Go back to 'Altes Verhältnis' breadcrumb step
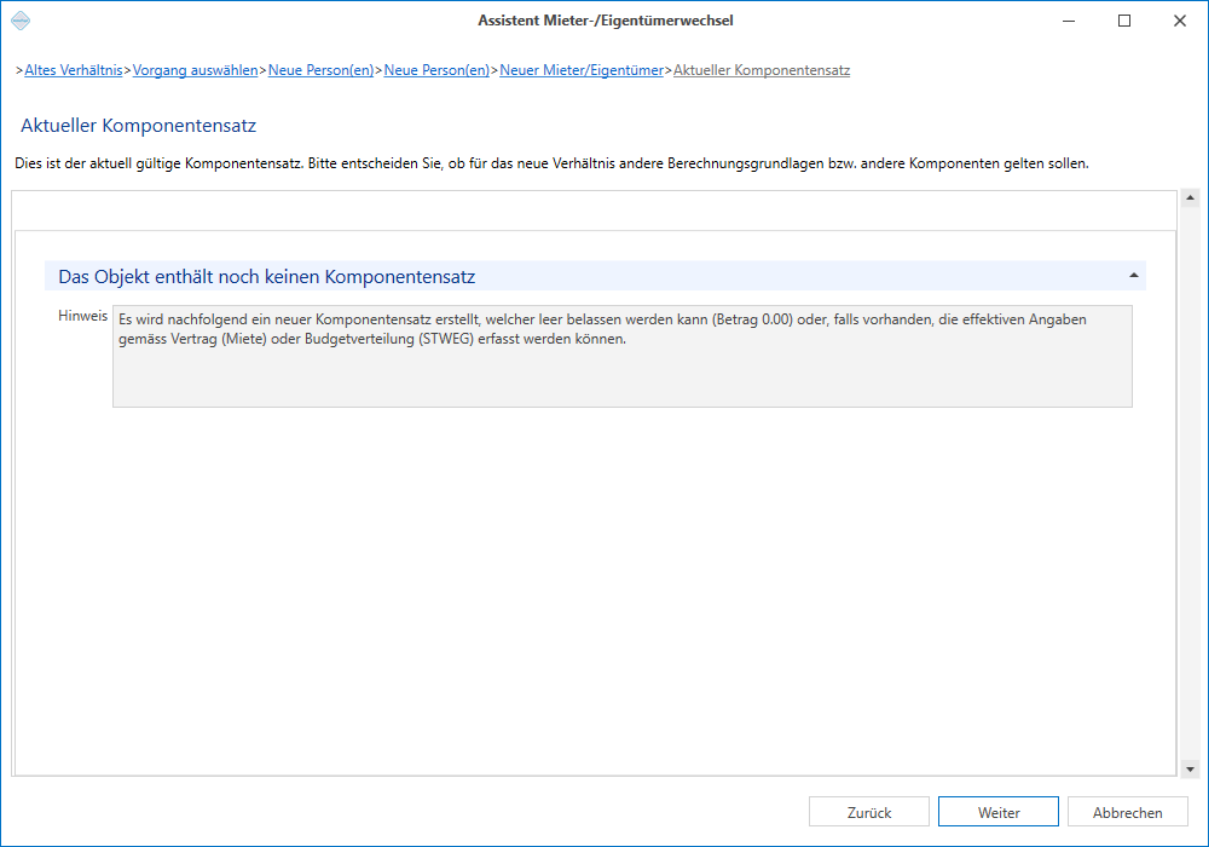This screenshot has width=1209, height=847. point(73,71)
